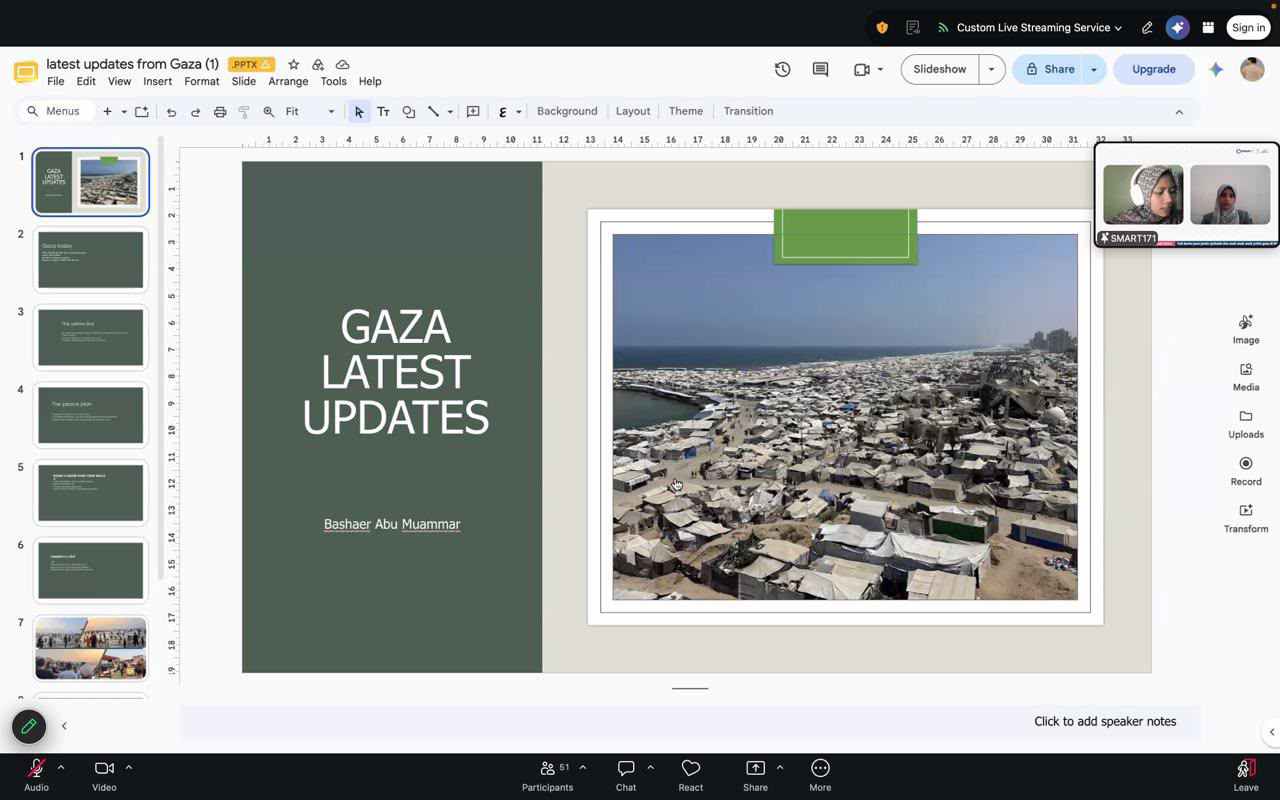Select the Text box tool

pos(383,112)
